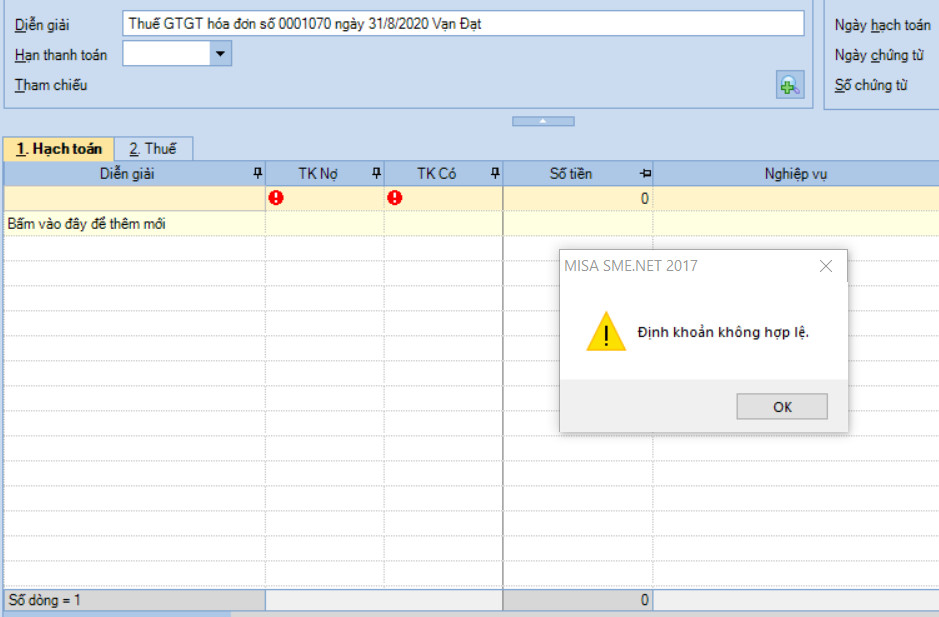This screenshot has height=617, width=939.
Task: Click the TK Nợ column header
Action: pos(325,174)
